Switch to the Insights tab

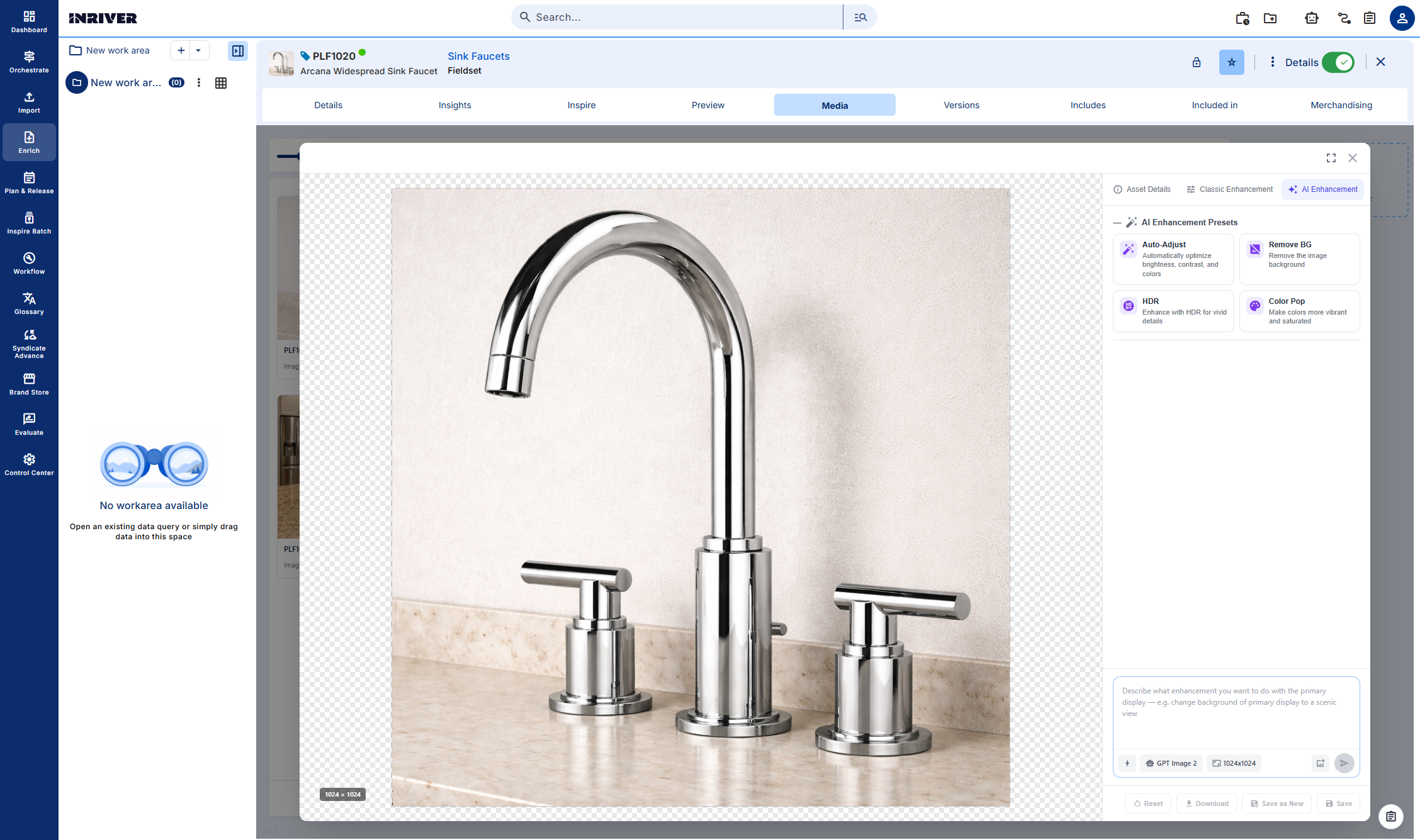point(454,105)
